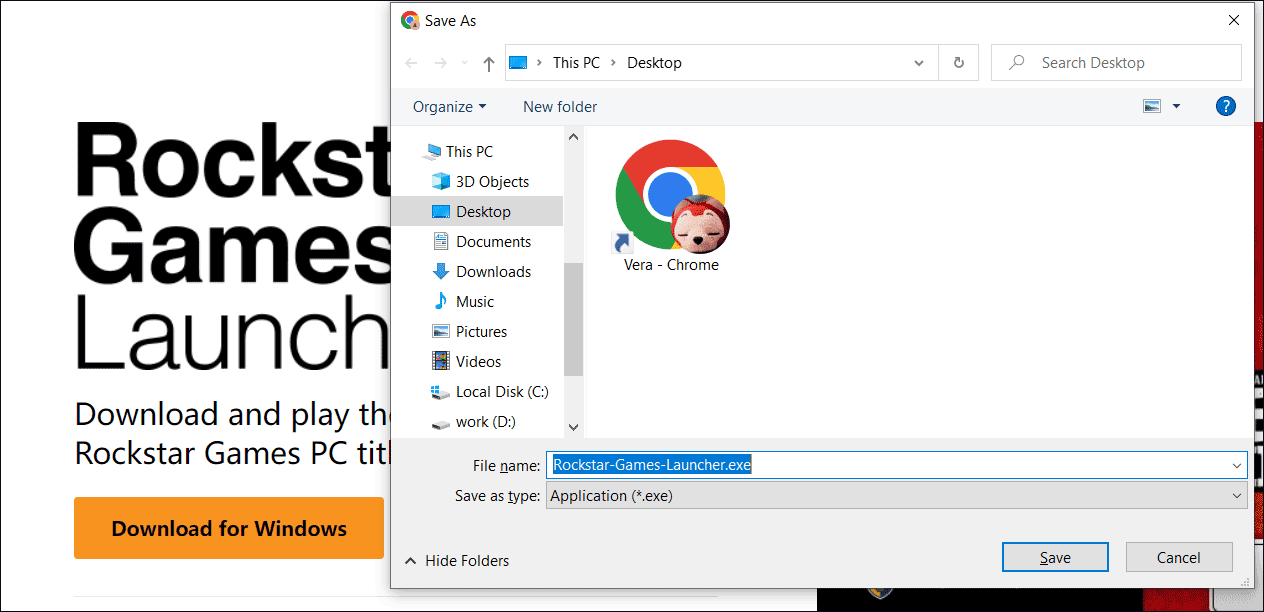The width and height of the screenshot is (1264, 612).
Task: Click Download for Windows on Rockstar page
Action: tap(229, 528)
